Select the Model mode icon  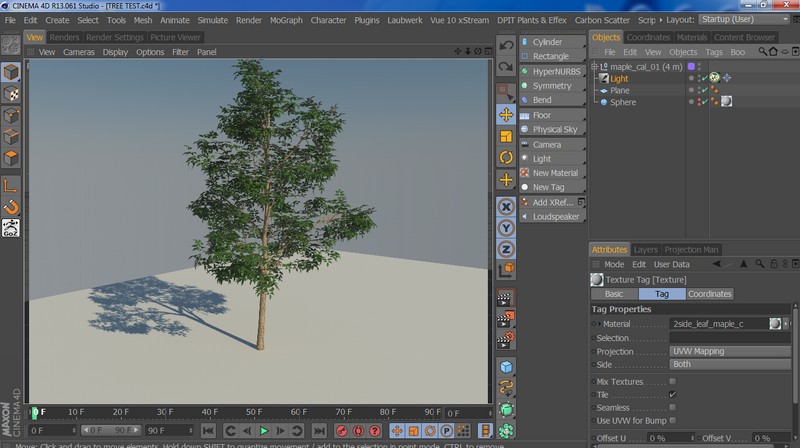[x=11, y=72]
